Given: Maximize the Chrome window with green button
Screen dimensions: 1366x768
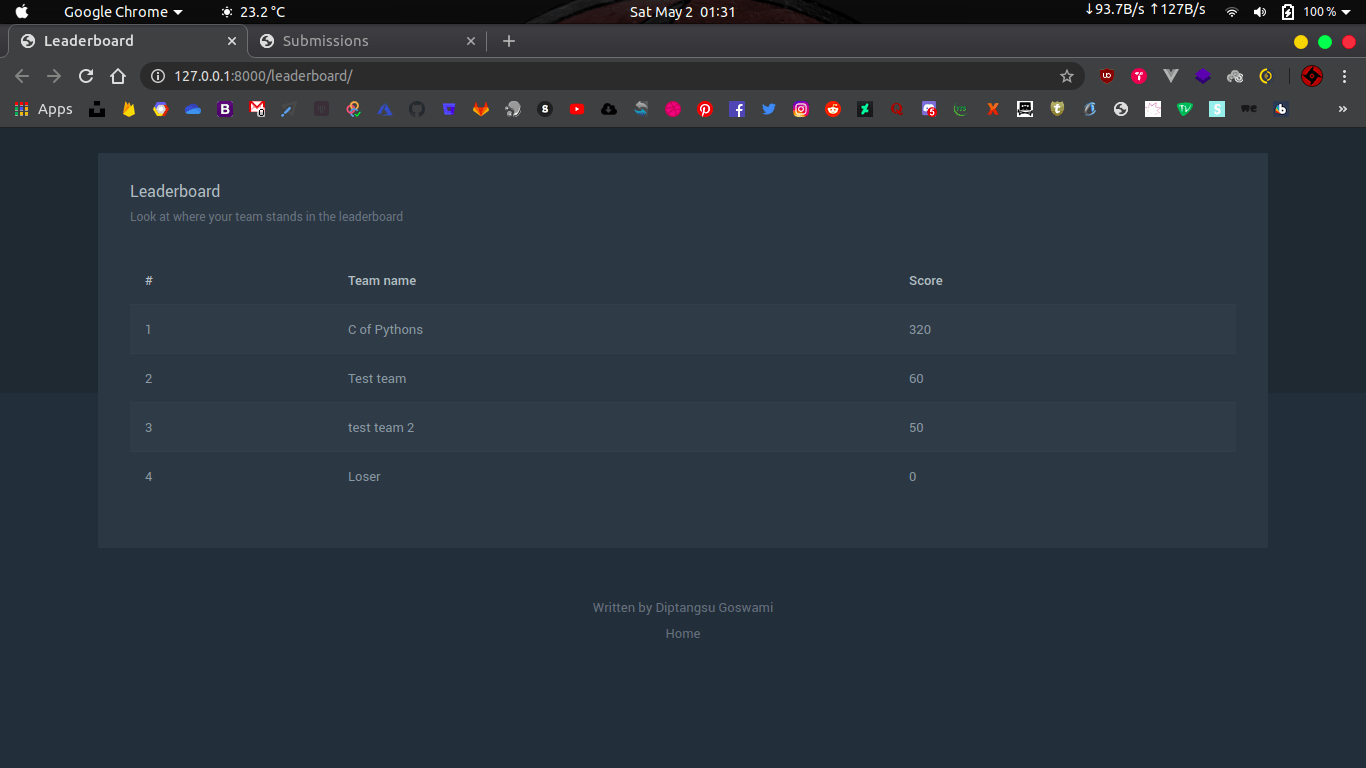Looking at the screenshot, I should 1325,42.
